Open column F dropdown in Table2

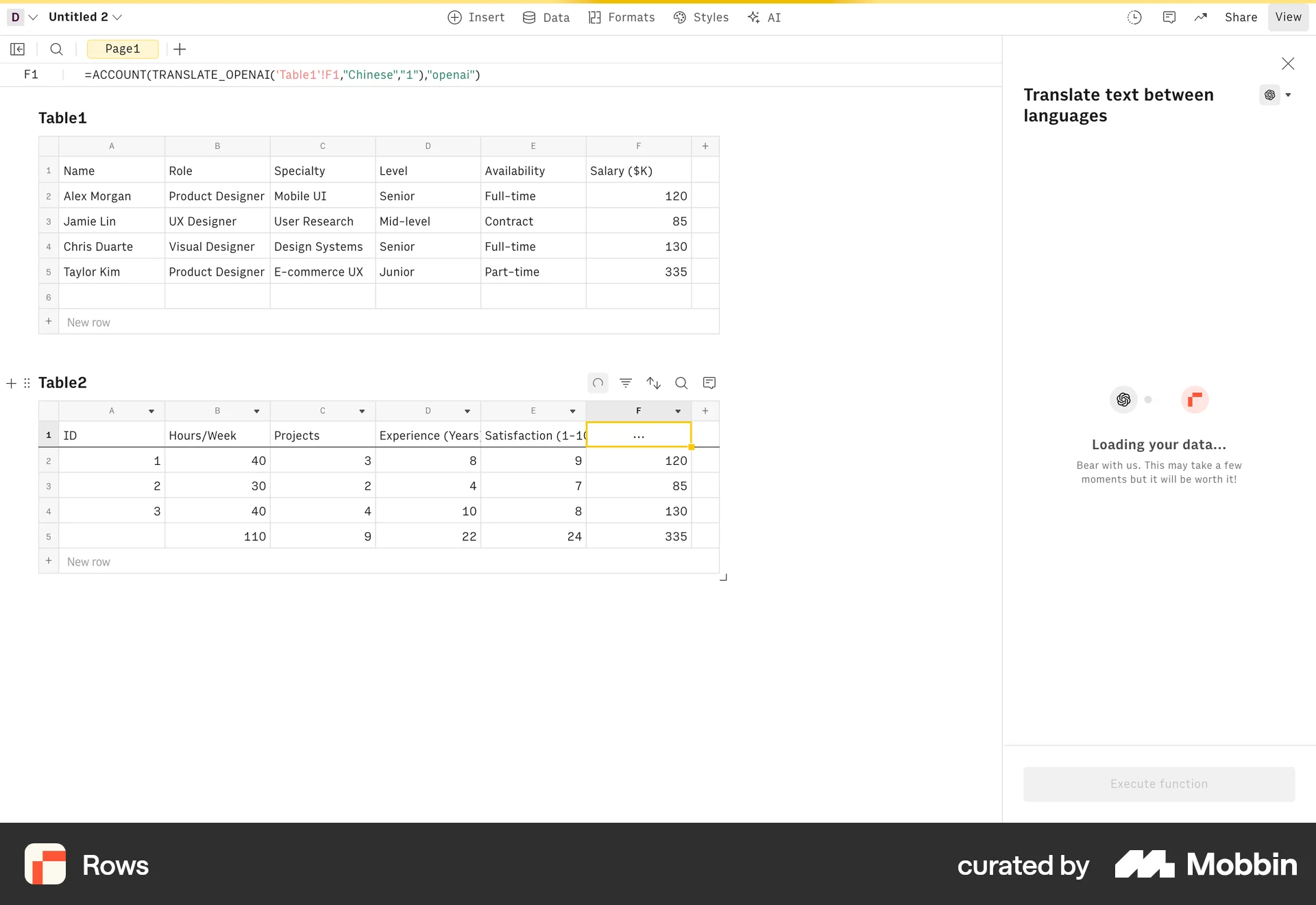677,411
